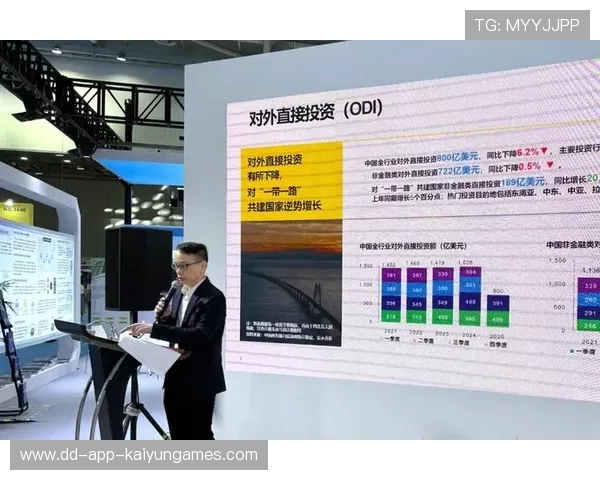Click the black loudspeaker behind the presenter
Screen dimensions: 600x480
coord(139,268)
